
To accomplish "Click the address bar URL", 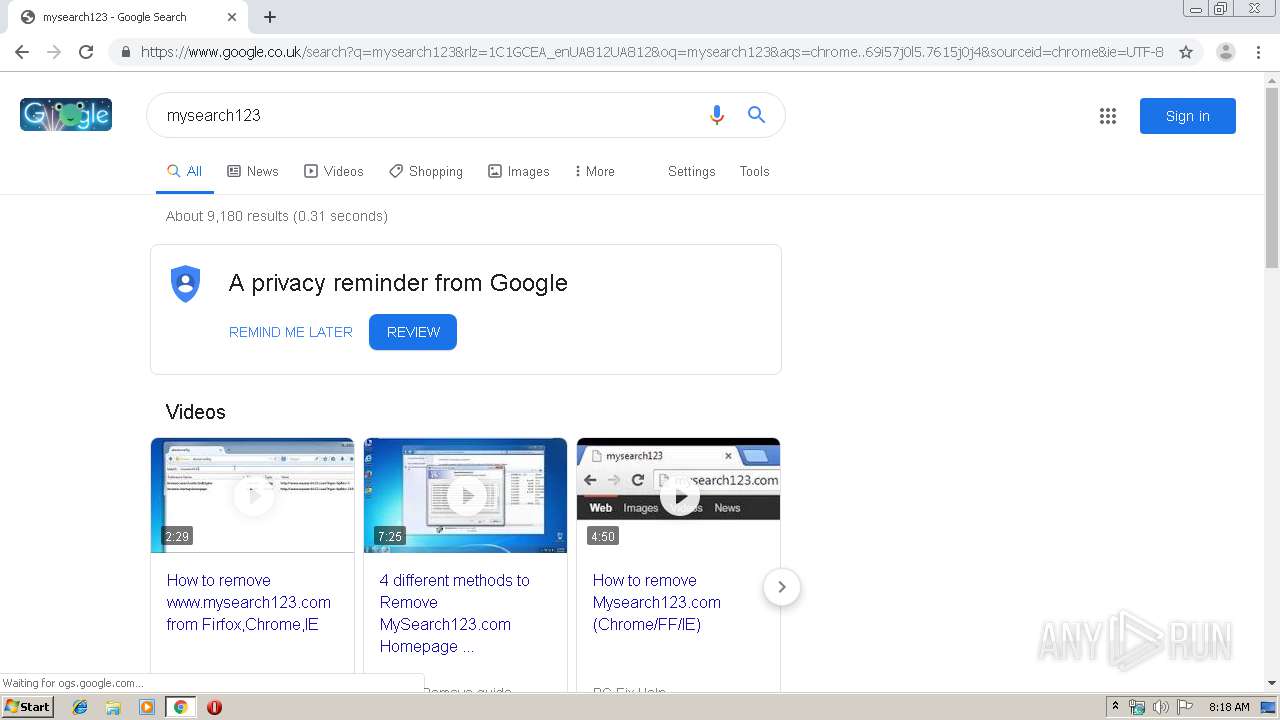I will [652, 52].
